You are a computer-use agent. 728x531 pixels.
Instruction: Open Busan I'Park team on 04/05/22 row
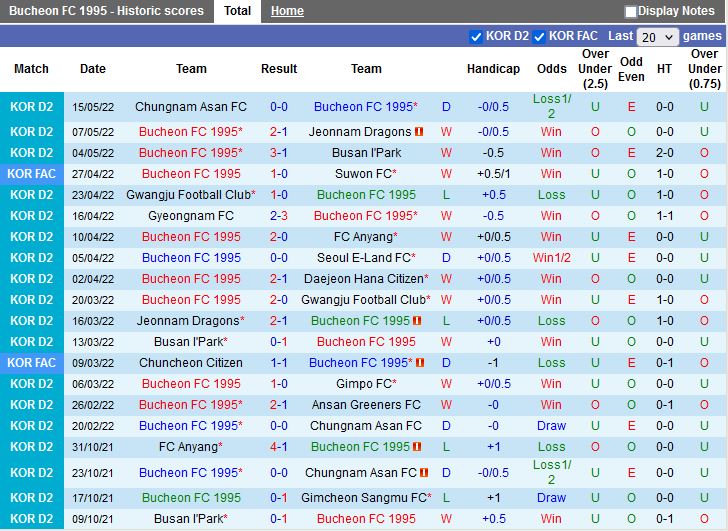(366, 153)
